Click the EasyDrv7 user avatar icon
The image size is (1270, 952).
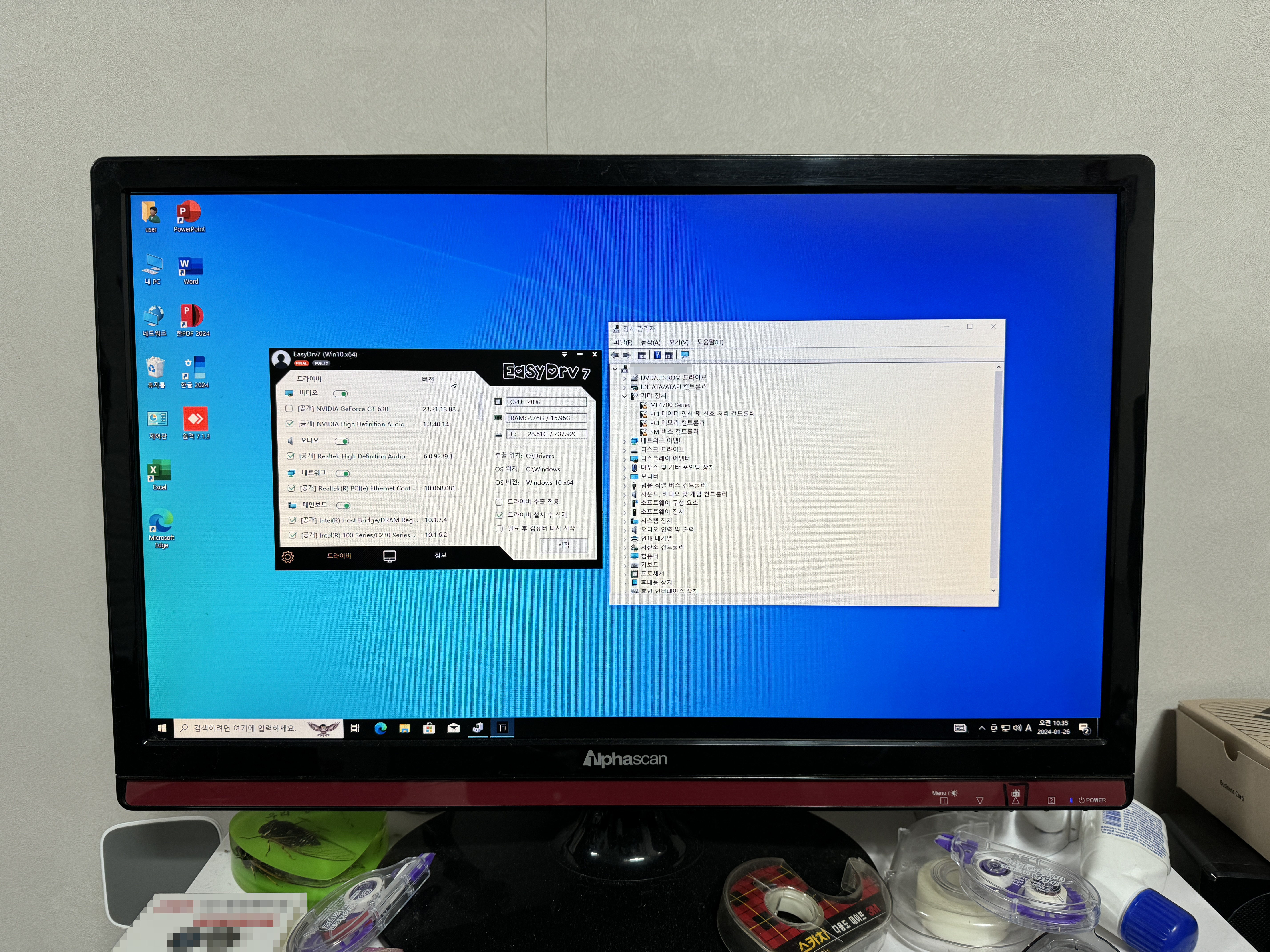click(281, 359)
